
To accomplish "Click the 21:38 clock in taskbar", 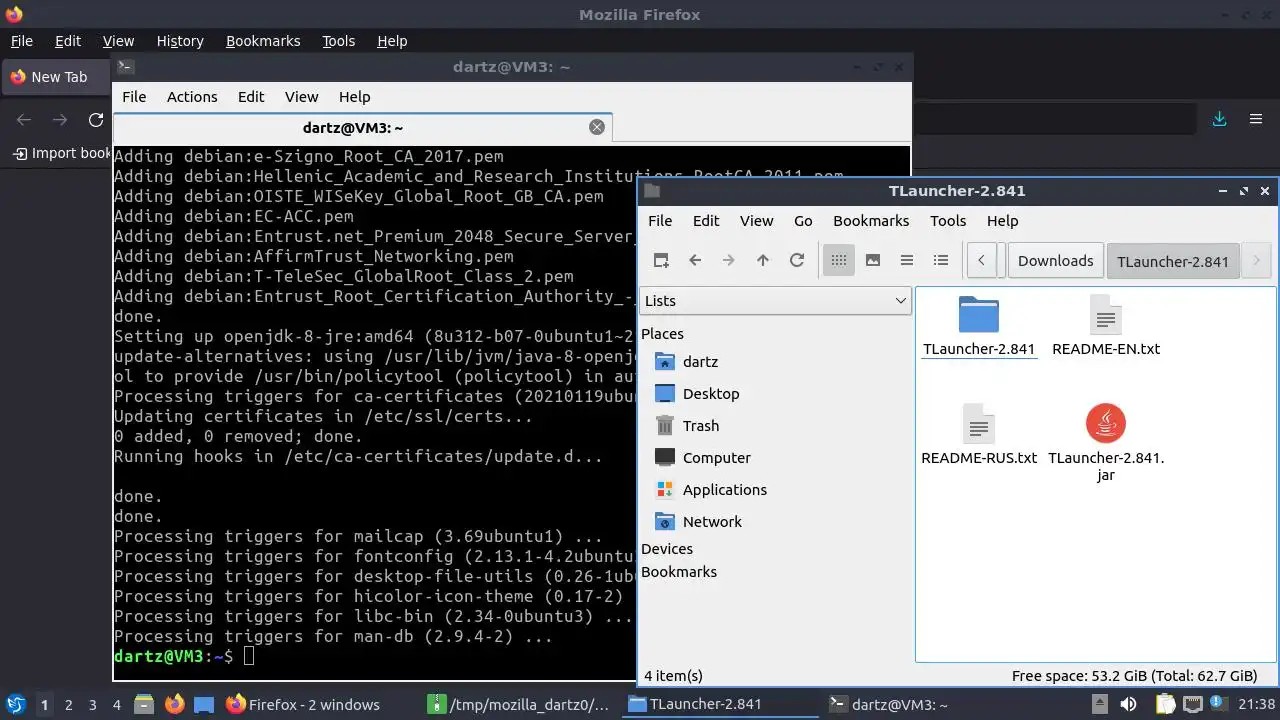I will pos(1257,705).
